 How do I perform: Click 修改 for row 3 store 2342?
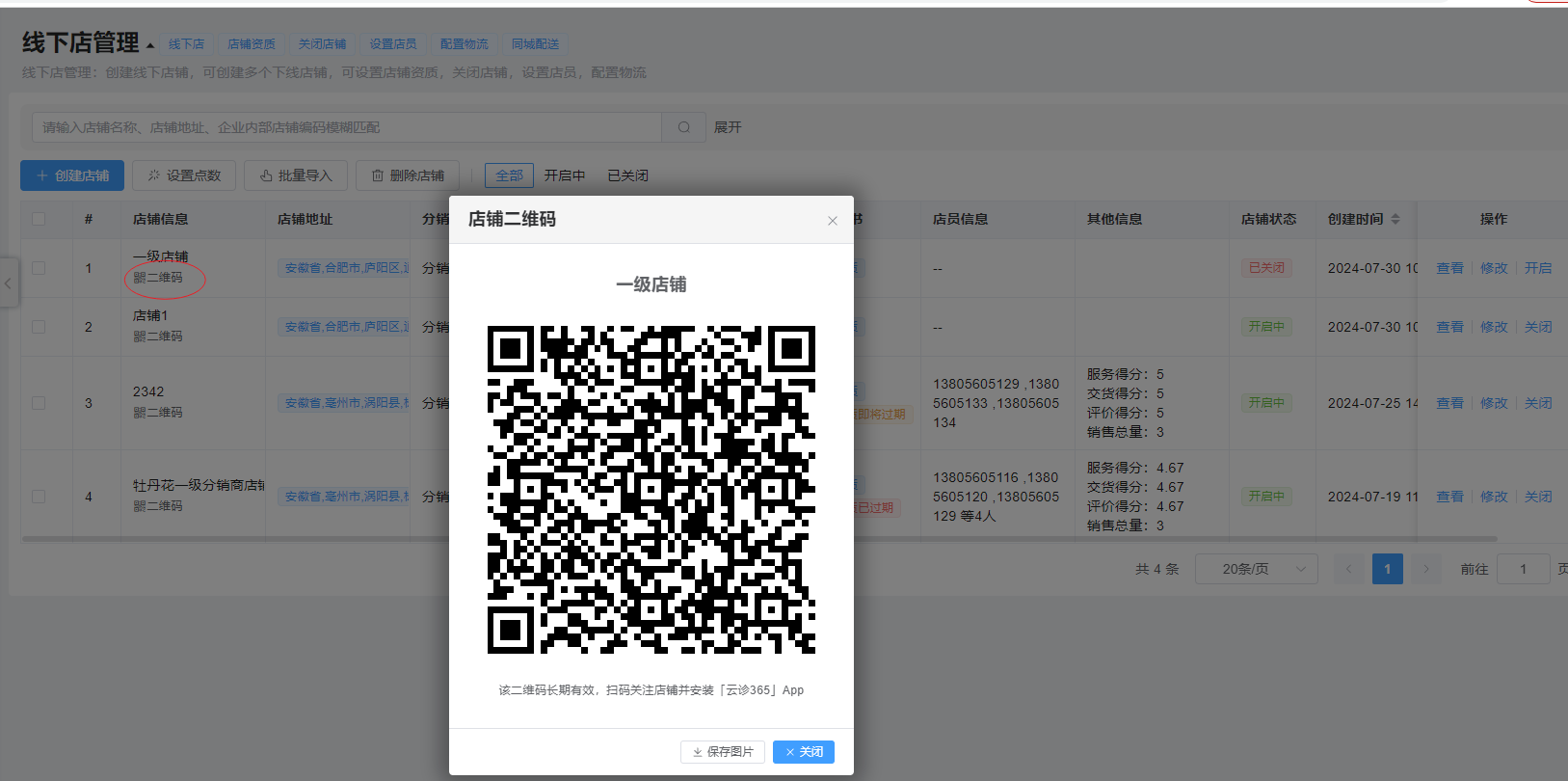point(1494,403)
